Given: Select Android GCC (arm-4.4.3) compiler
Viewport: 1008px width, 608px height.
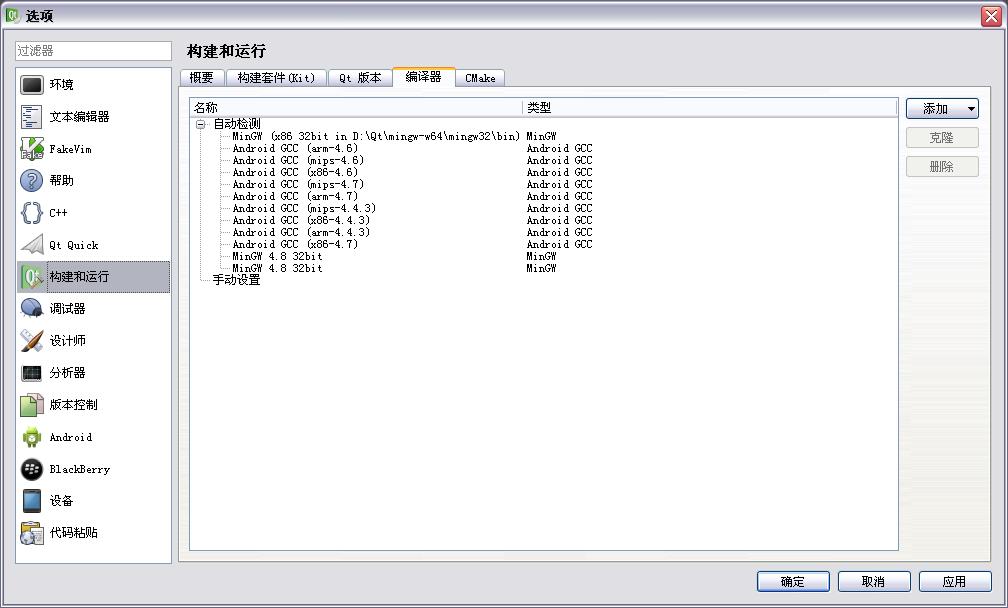Looking at the screenshot, I should (x=302, y=233).
